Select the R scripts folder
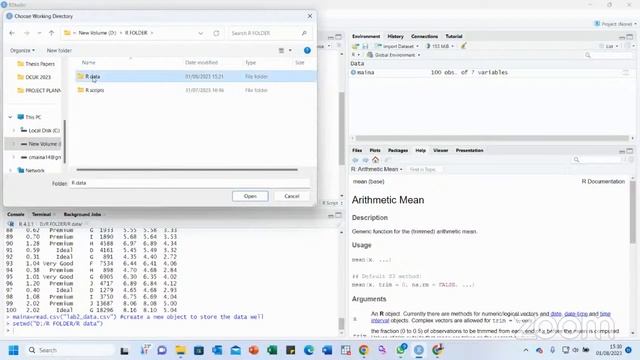The width and height of the screenshot is (640, 360). pyautogui.click(x=95, y=90)
